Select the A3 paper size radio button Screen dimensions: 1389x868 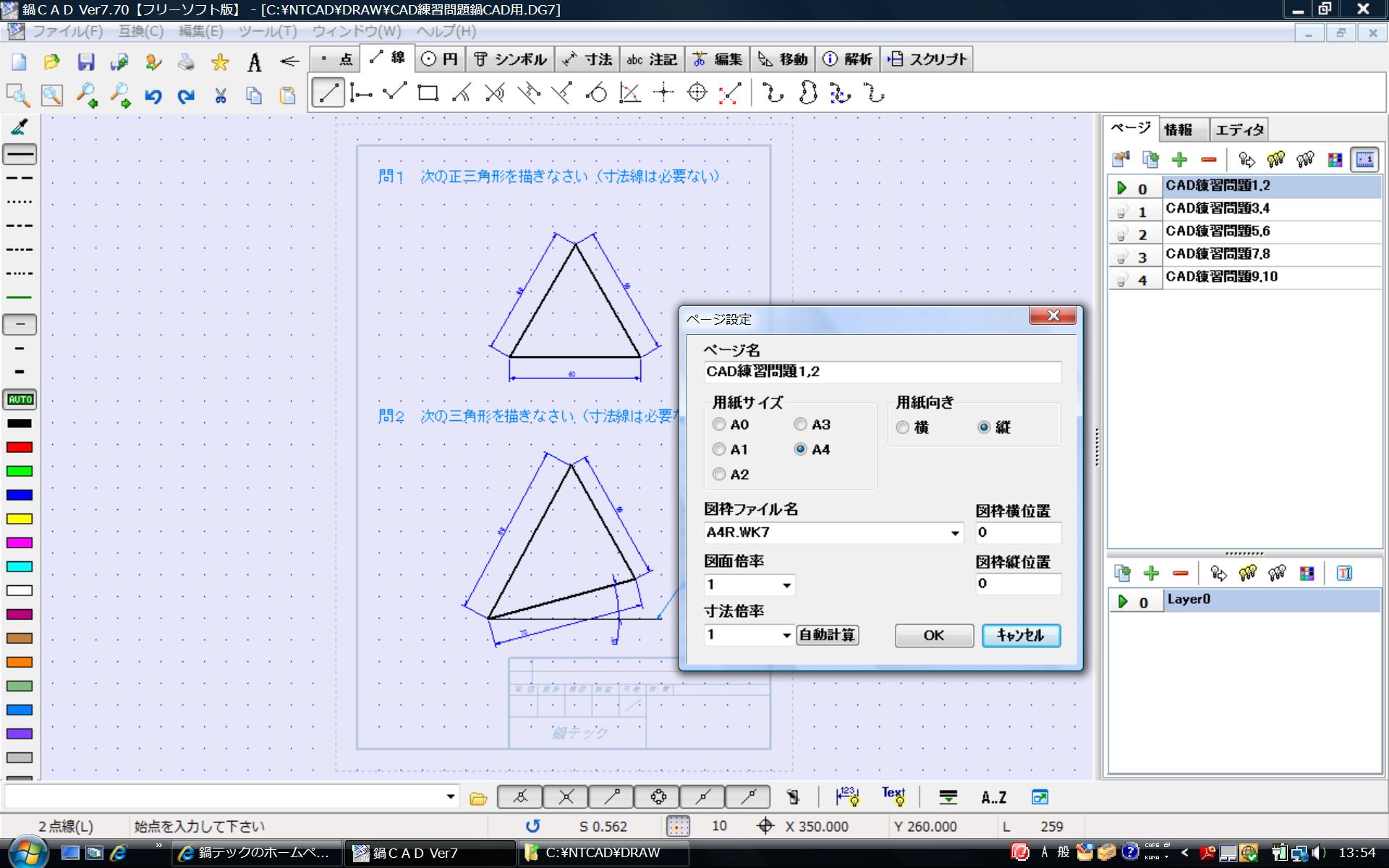tap(800, 425)
